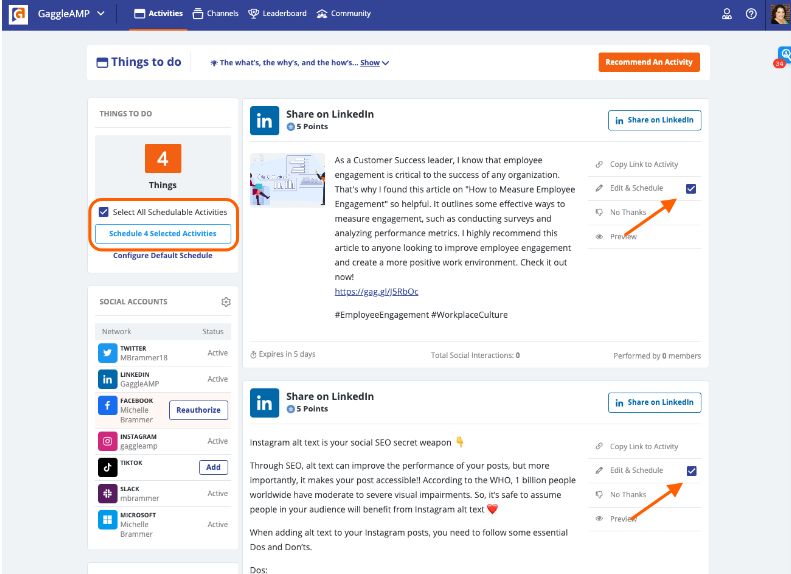
Task: Click Share on LinkedIn button, first activity
Action: [654, 120]
